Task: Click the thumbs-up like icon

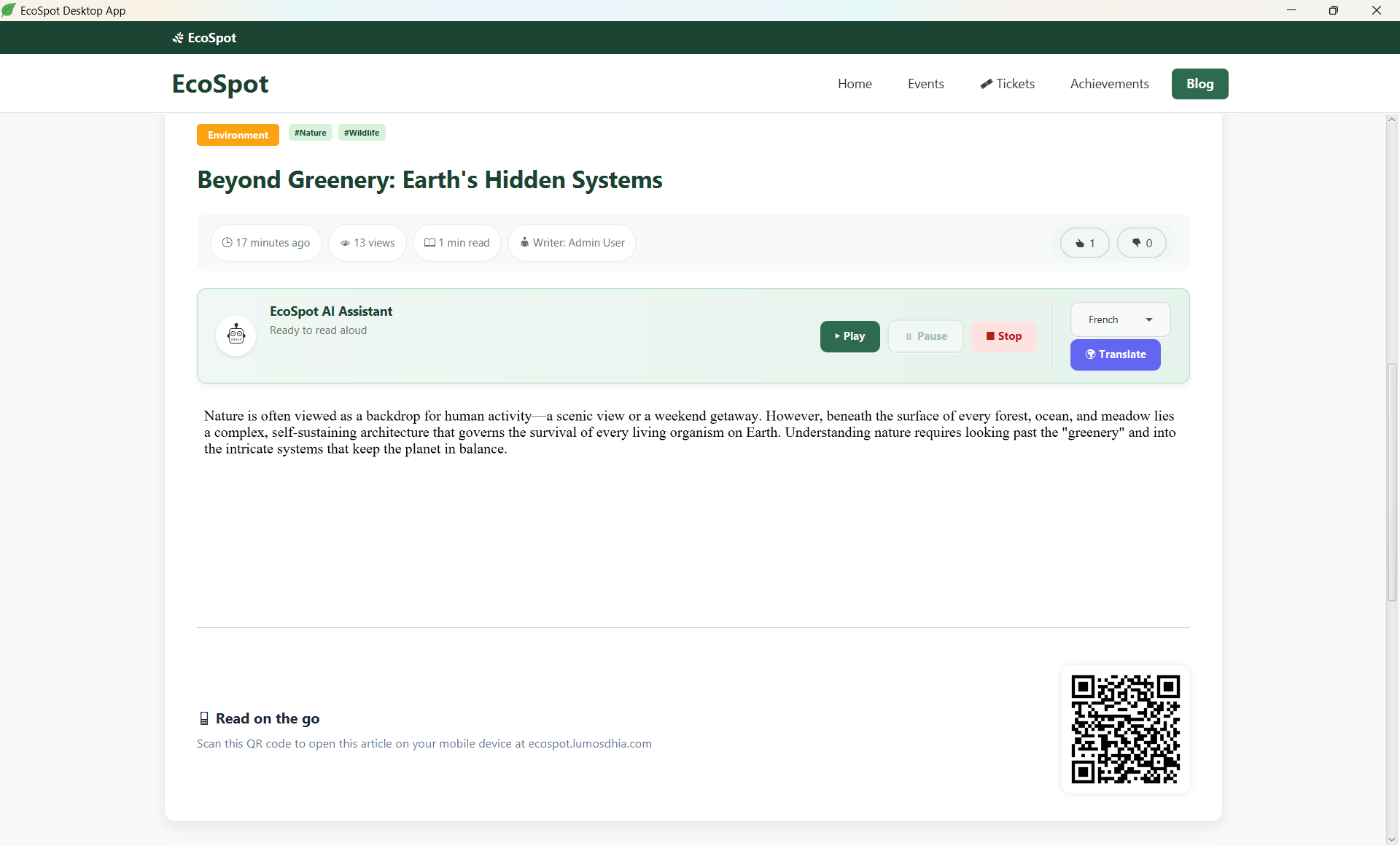Action: pyautogui.click(x=1080, y=244)
